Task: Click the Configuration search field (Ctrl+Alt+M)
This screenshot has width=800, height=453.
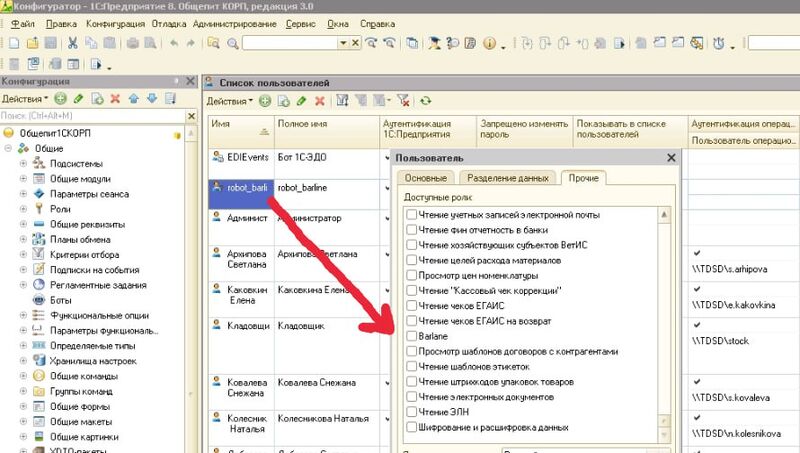Action: [x=92, y=116]
